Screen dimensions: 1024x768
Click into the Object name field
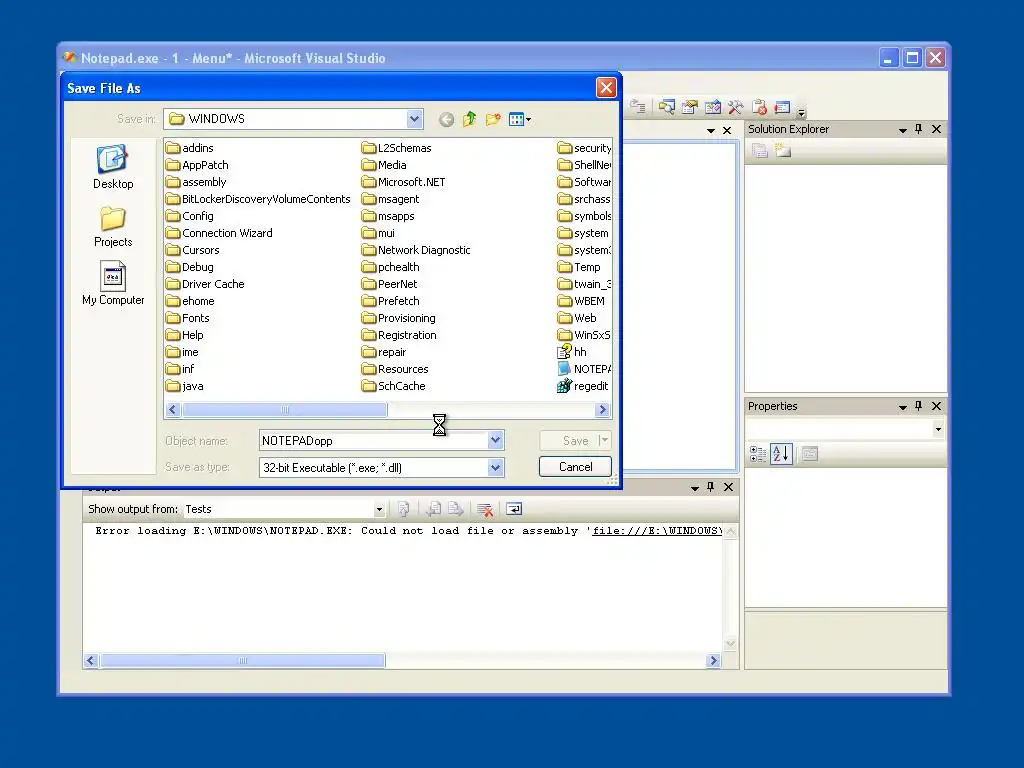pos(374,441)
